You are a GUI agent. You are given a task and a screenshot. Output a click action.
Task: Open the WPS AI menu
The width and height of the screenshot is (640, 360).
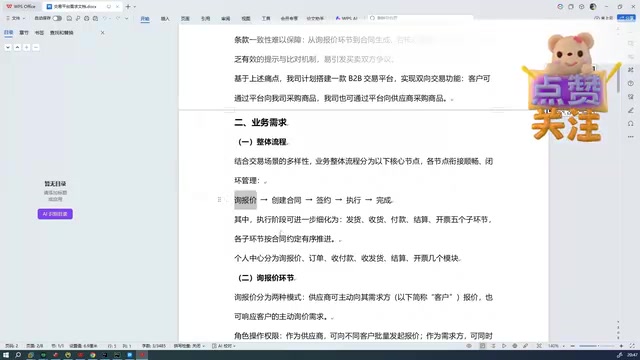pyautogui.click(x=347, y=18)
